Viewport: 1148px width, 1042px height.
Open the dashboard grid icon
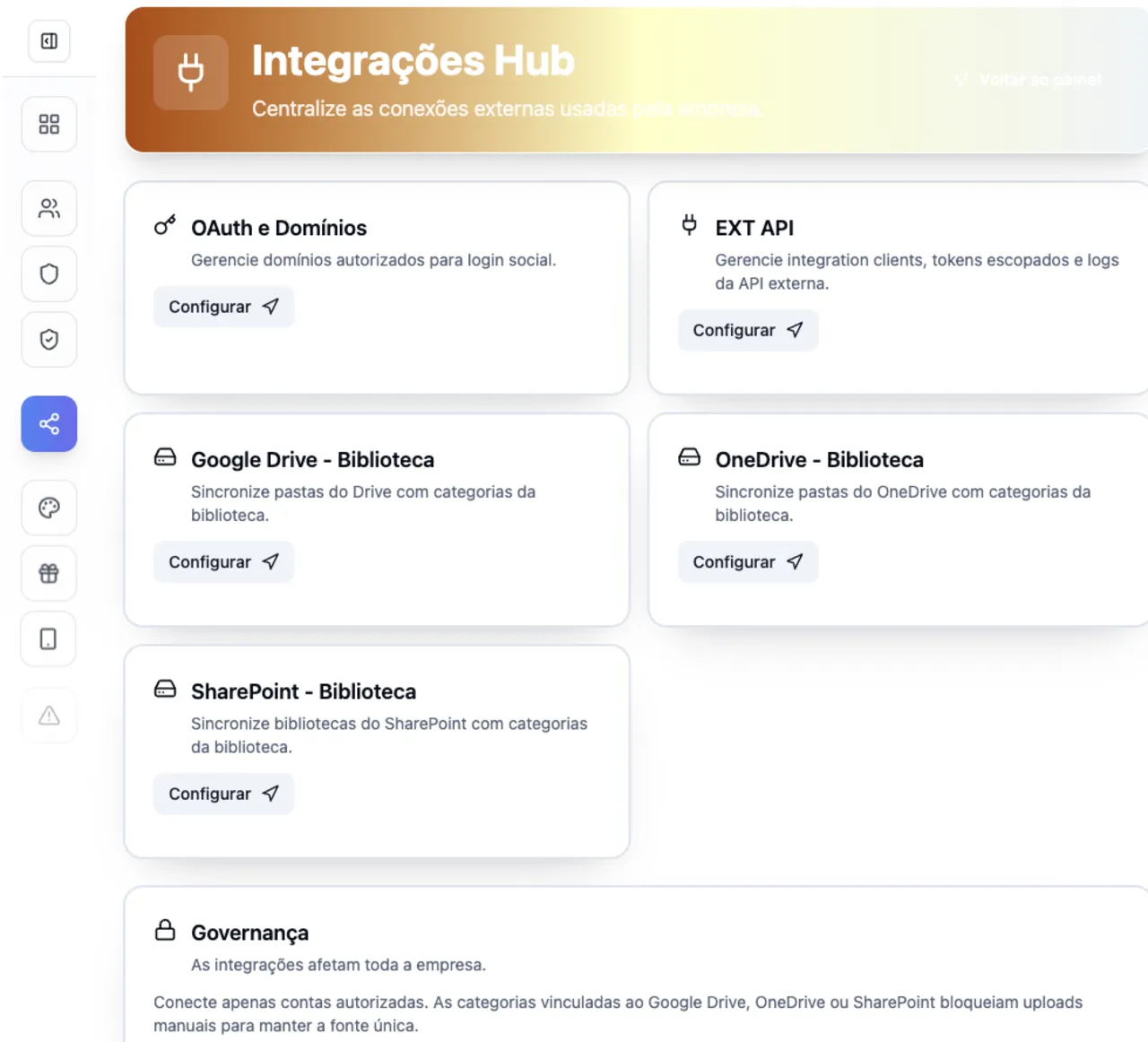[49, 124]
